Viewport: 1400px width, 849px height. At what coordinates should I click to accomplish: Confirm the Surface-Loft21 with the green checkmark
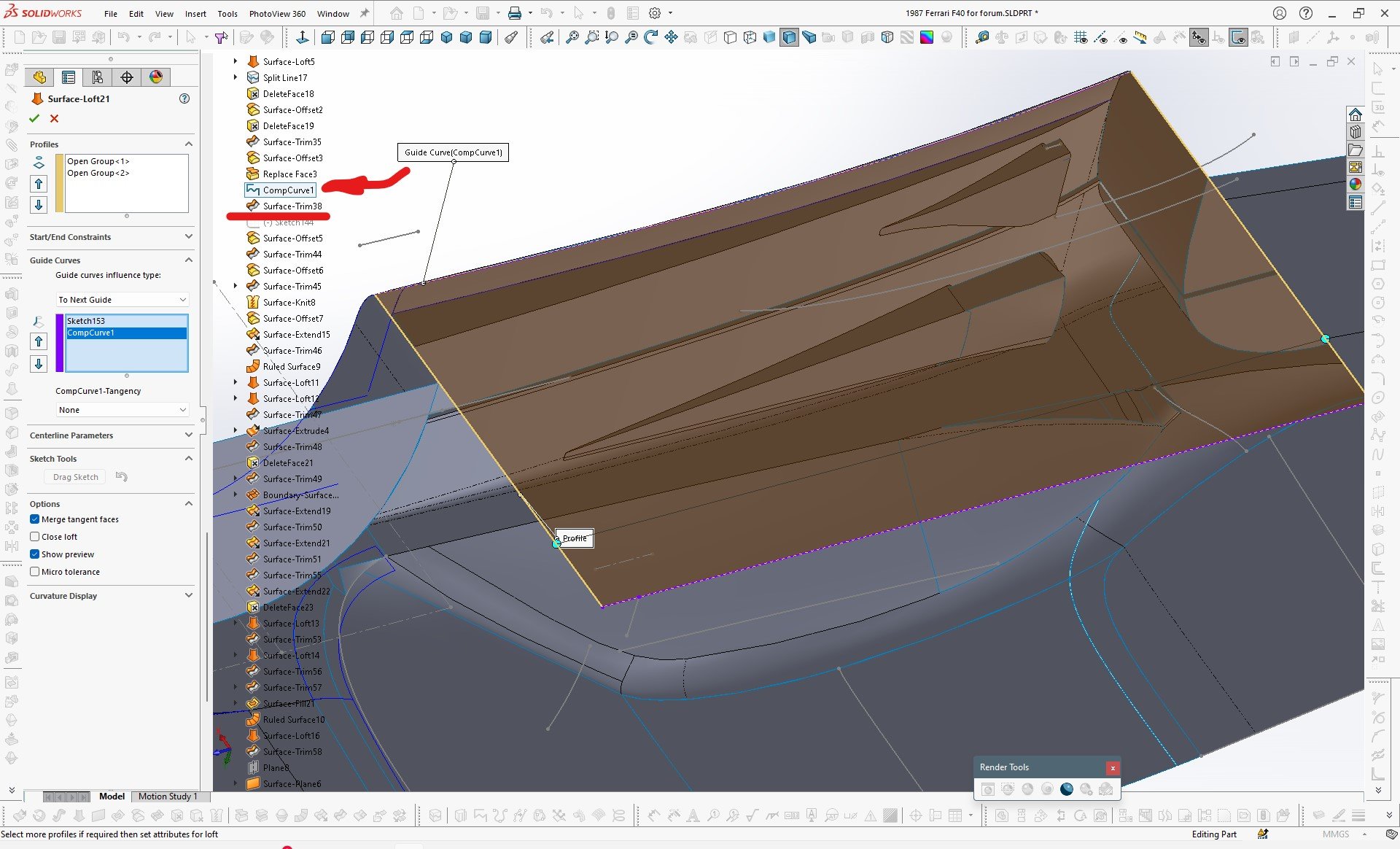(34, 118)
